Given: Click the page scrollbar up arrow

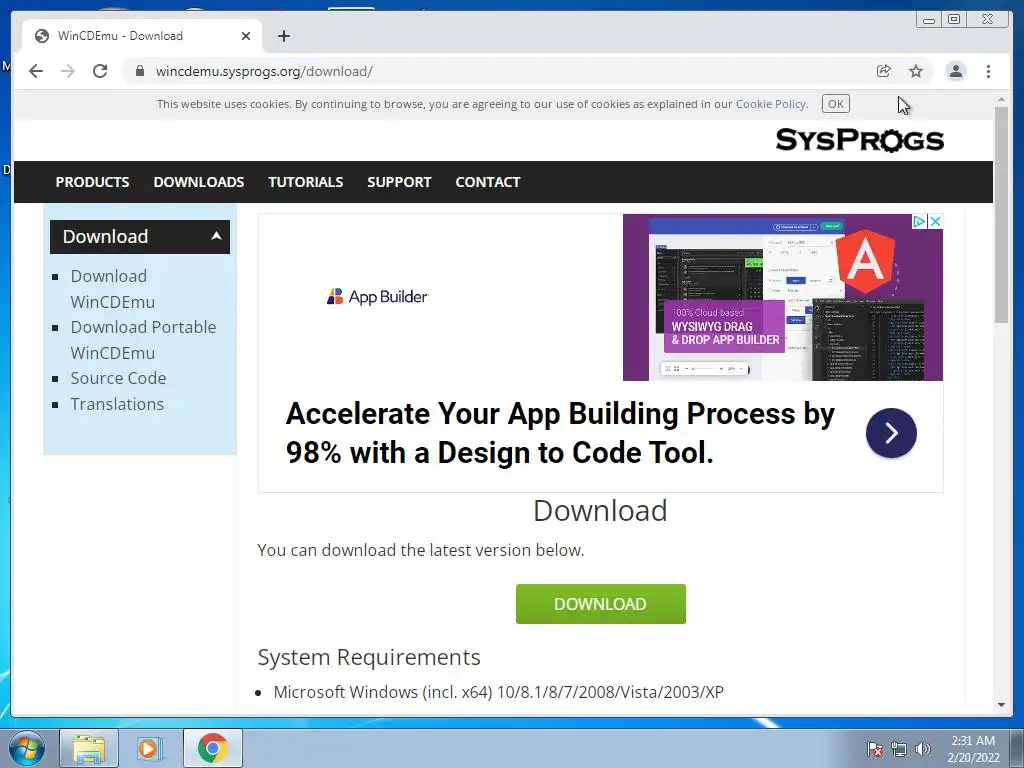Looking at the screenshot, I should [1001, 100].
